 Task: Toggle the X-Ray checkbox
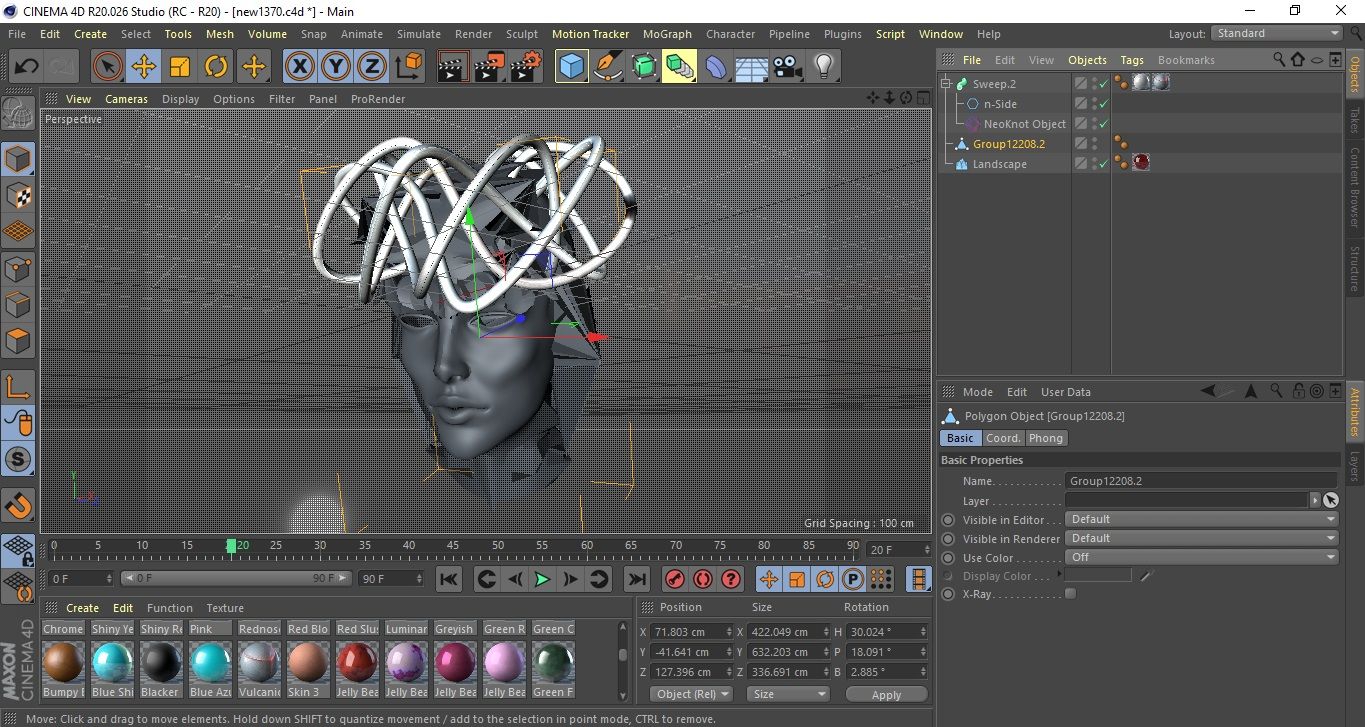tap(1071, 594)
